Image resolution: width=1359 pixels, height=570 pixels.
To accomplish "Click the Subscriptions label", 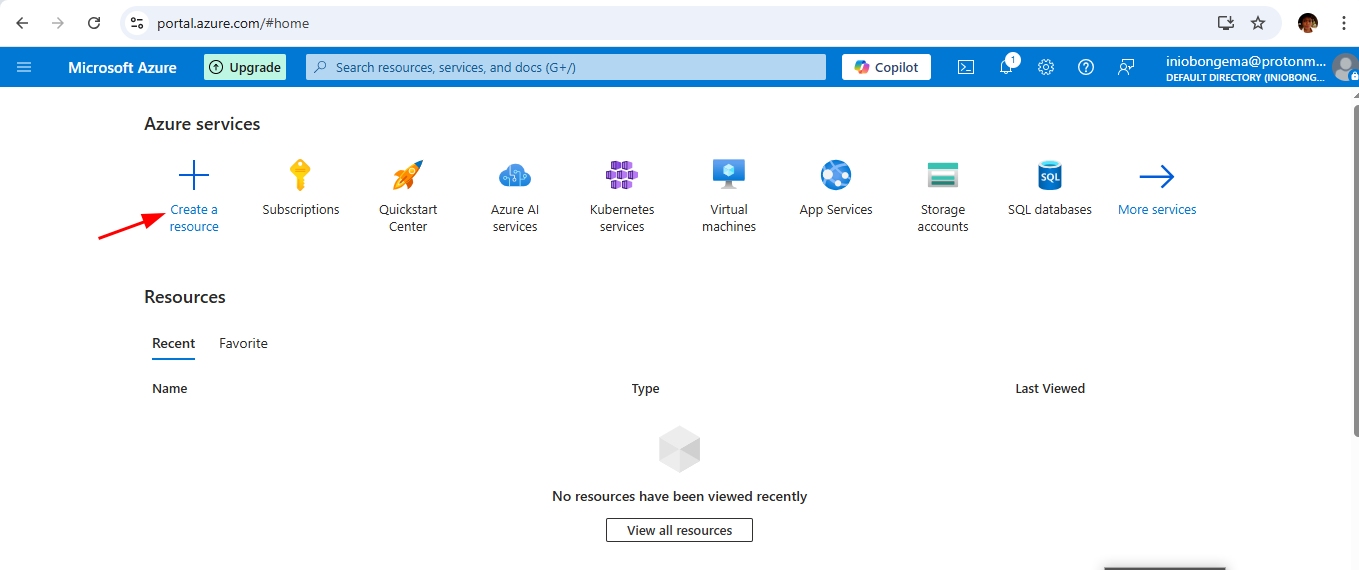I will click(x=301, y=210).
